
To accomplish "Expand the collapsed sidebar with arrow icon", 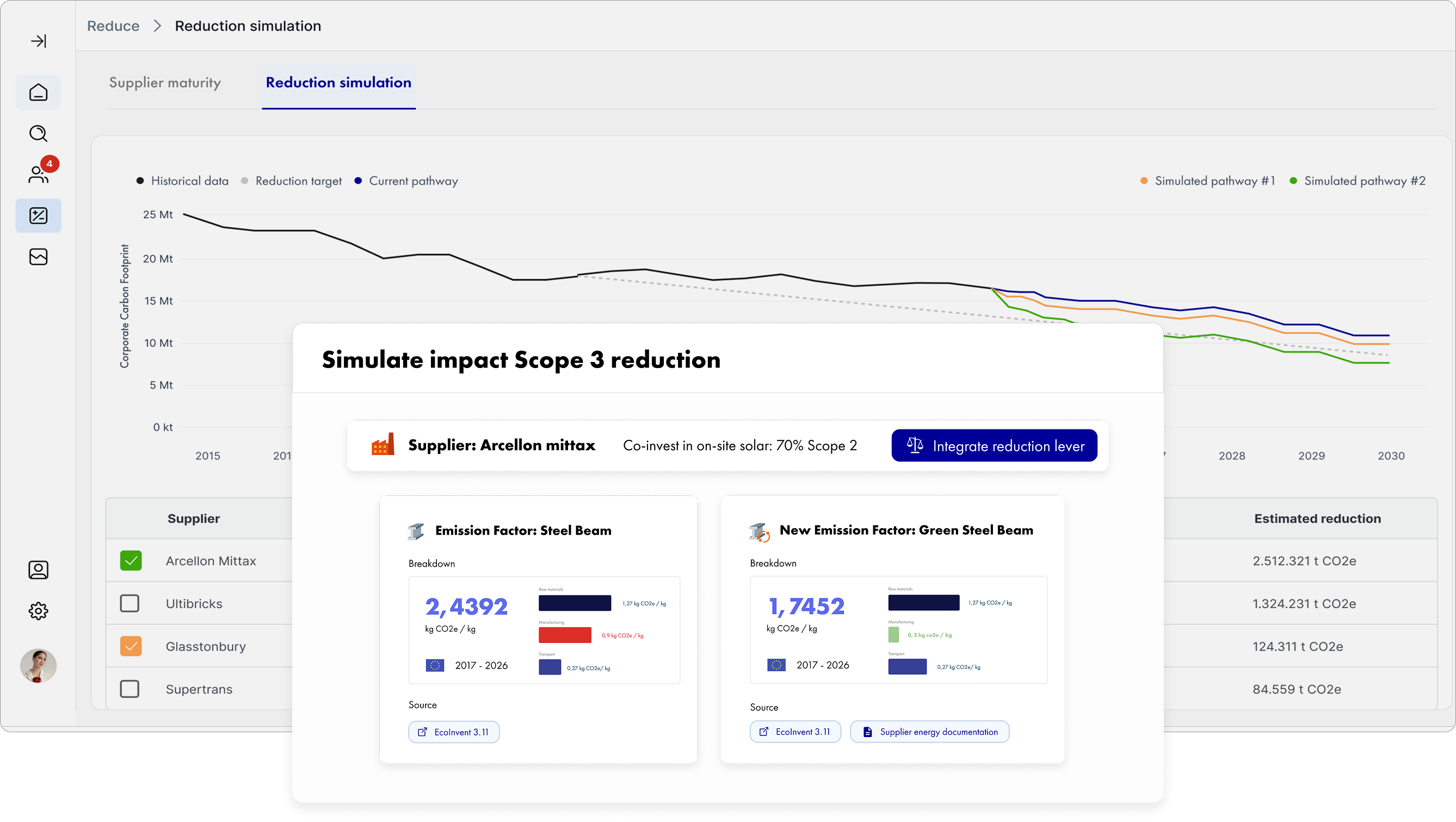I will tap(39, 41).
